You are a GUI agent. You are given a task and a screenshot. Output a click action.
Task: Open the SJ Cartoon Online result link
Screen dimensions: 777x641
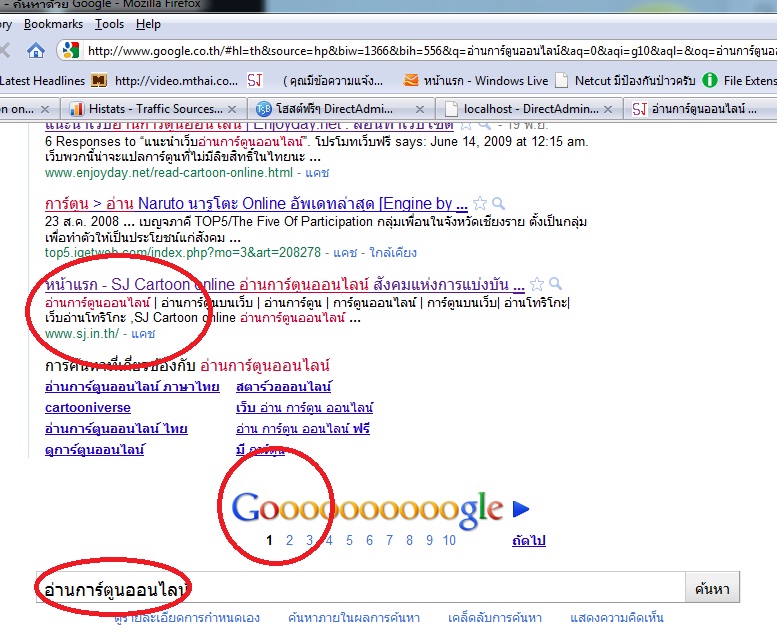[284, 284]
